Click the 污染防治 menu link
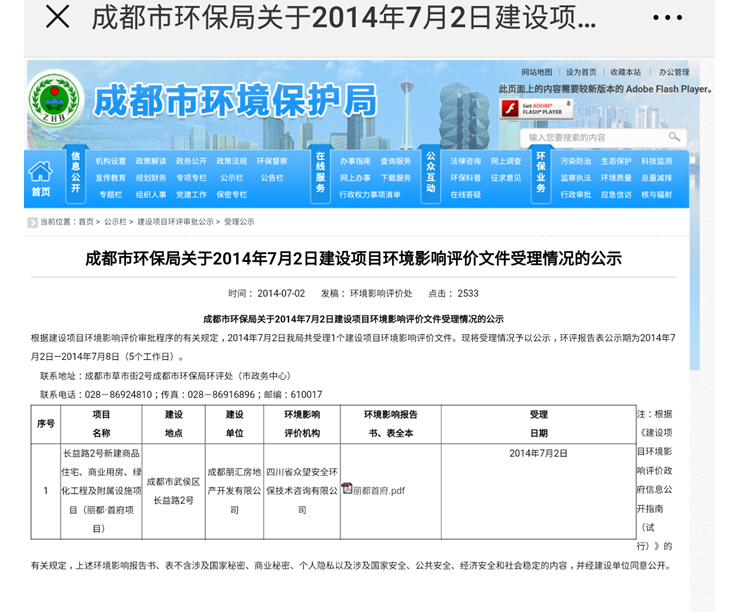This screenshot has height=612, width=734. 575,161
